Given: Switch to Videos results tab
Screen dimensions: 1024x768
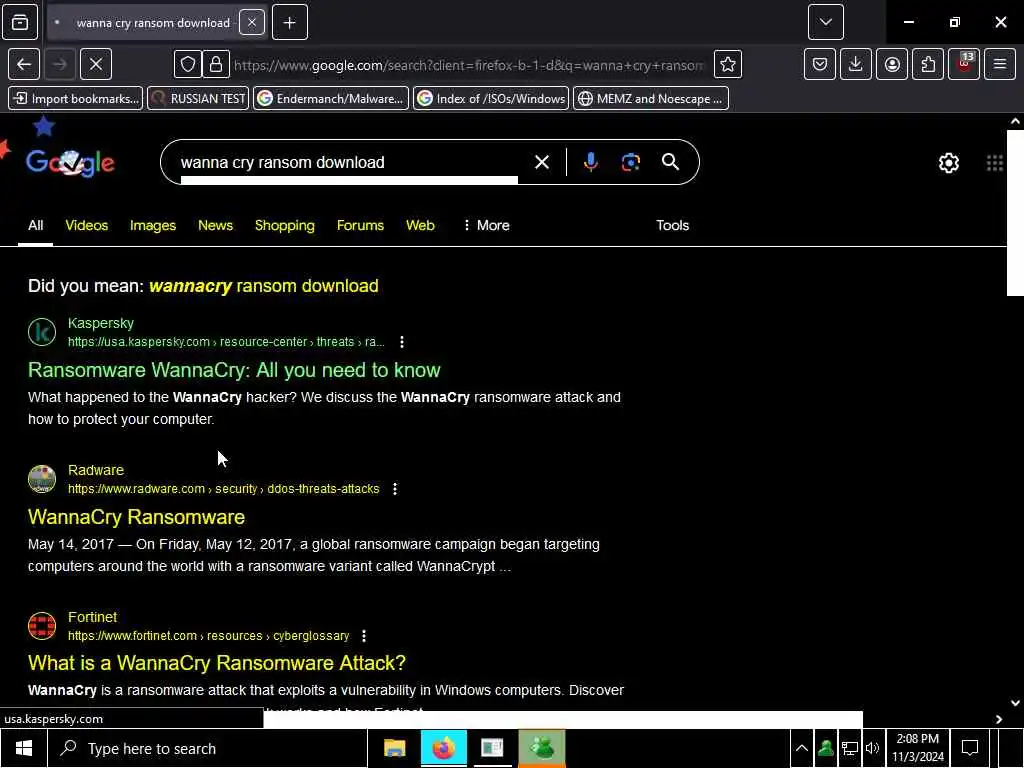Looking at the screenshot, I should 87,225.
